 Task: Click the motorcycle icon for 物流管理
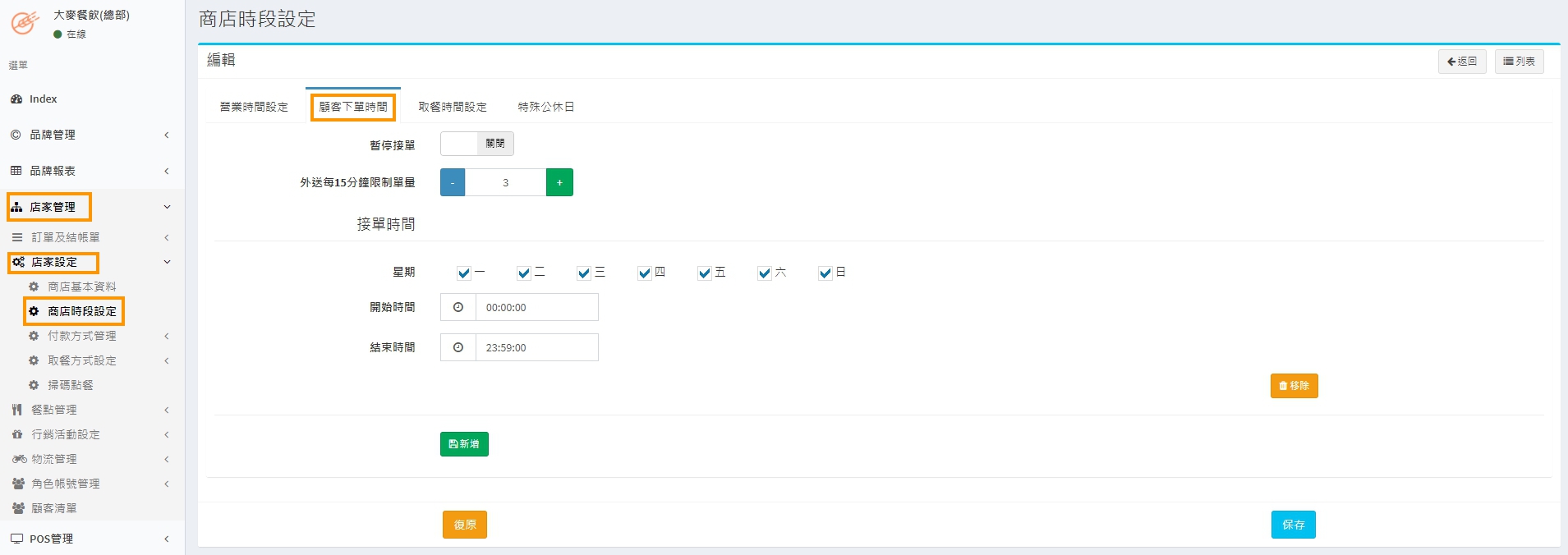coord(18,459)
